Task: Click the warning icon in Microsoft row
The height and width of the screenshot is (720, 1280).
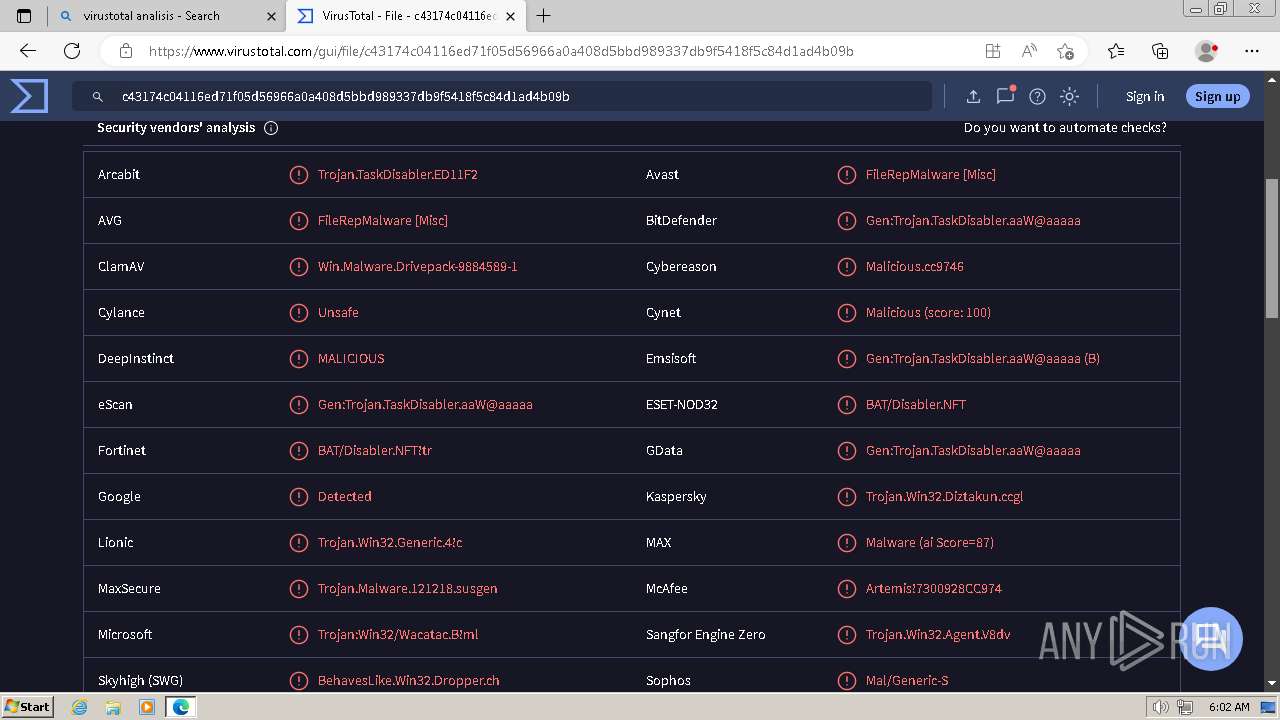Action: [298, 635]
